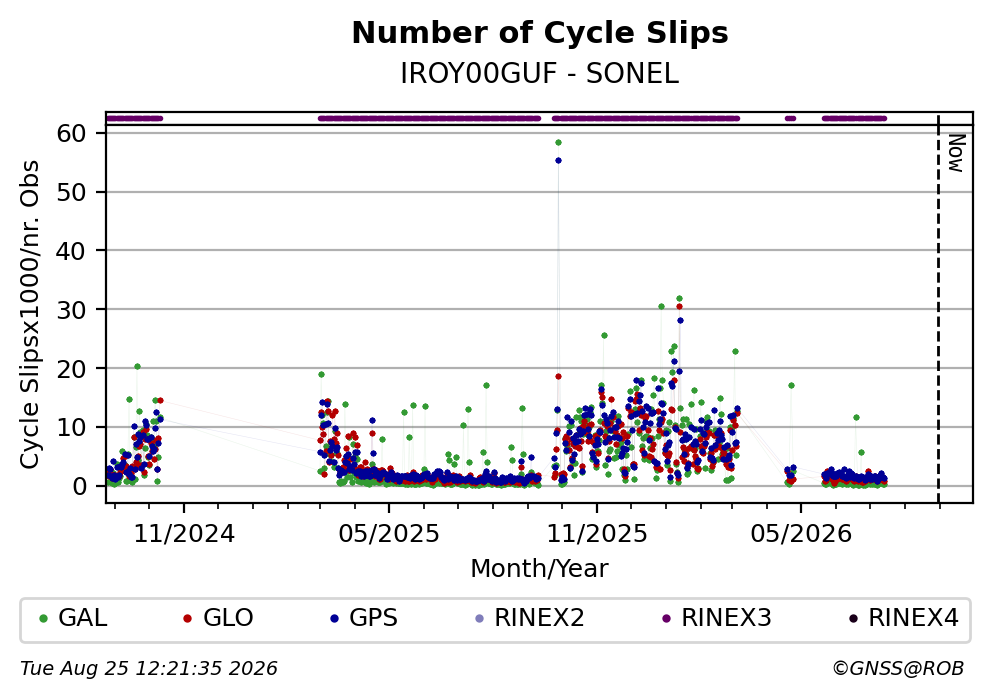Click the timestamp 'Tue Aug 25 12:21:35 2026'
The width and height of the screenshot is (993, 699).
click(149, 669)
